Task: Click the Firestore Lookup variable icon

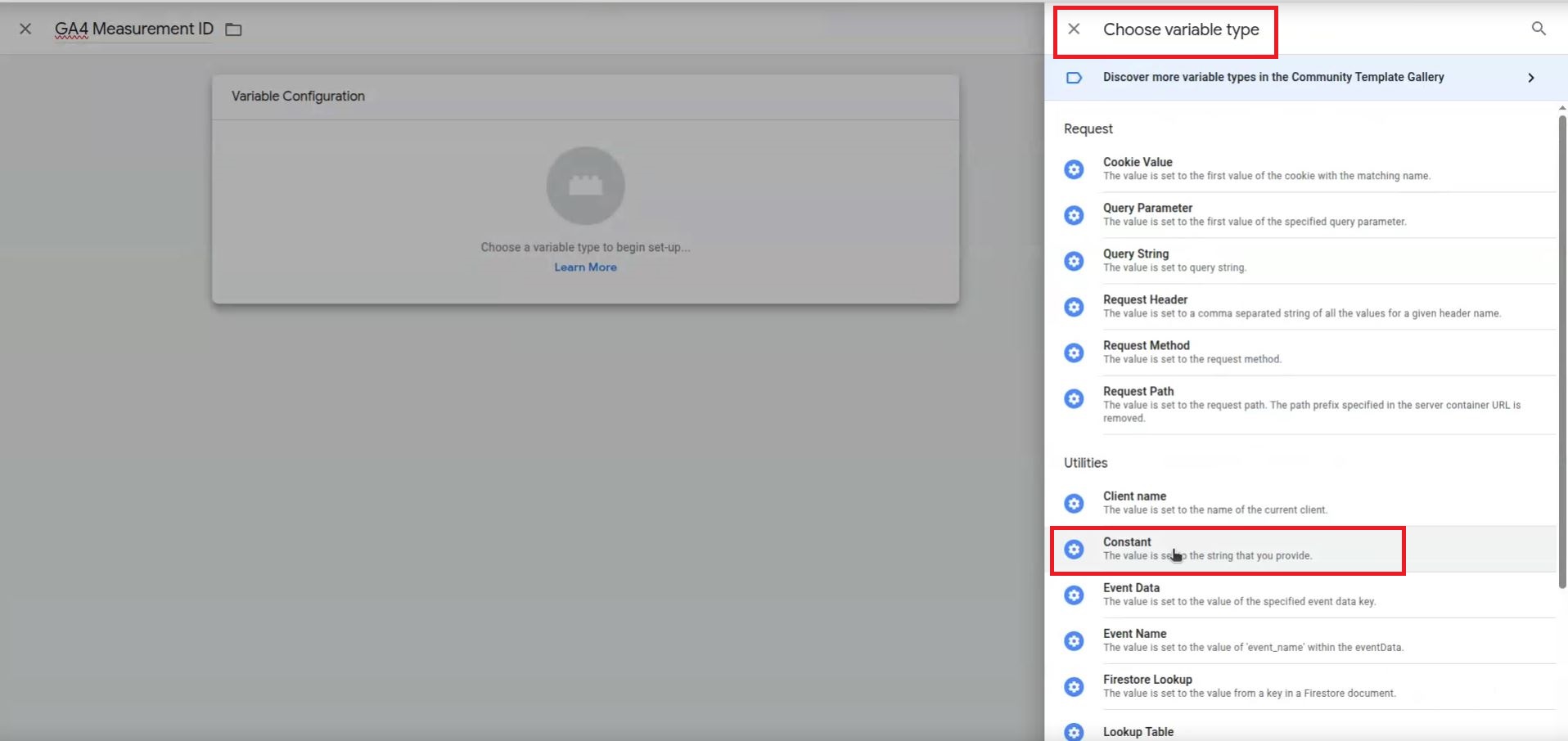Action: pyautogui.click(x=1074, y=686)
